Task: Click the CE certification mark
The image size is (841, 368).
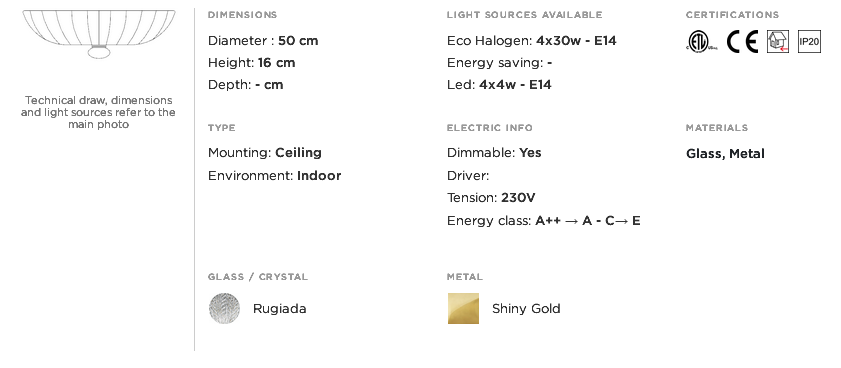Action: coord(742,41)
